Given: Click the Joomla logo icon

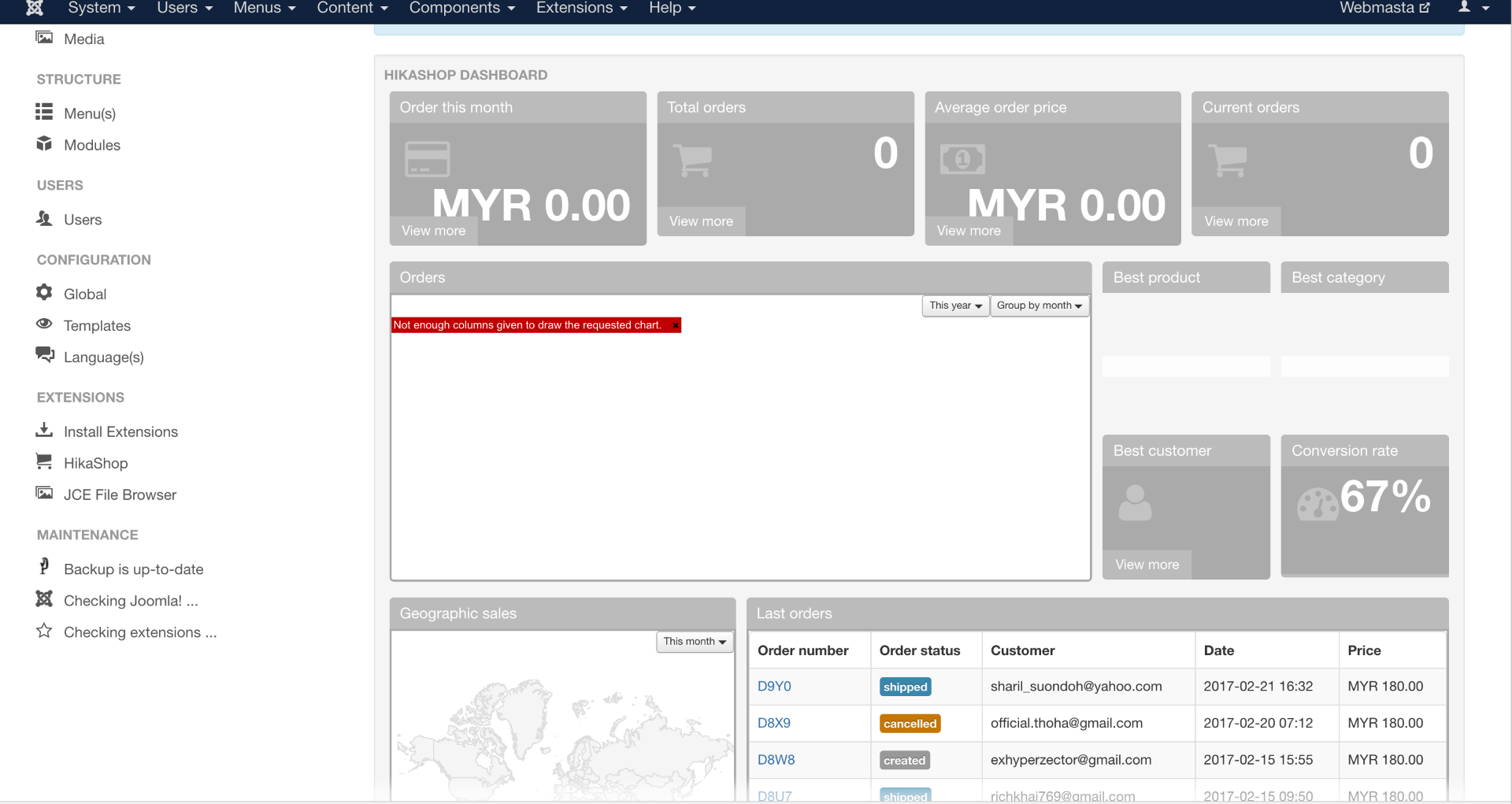Looking at the screenshot, I should tap(34, 8).
